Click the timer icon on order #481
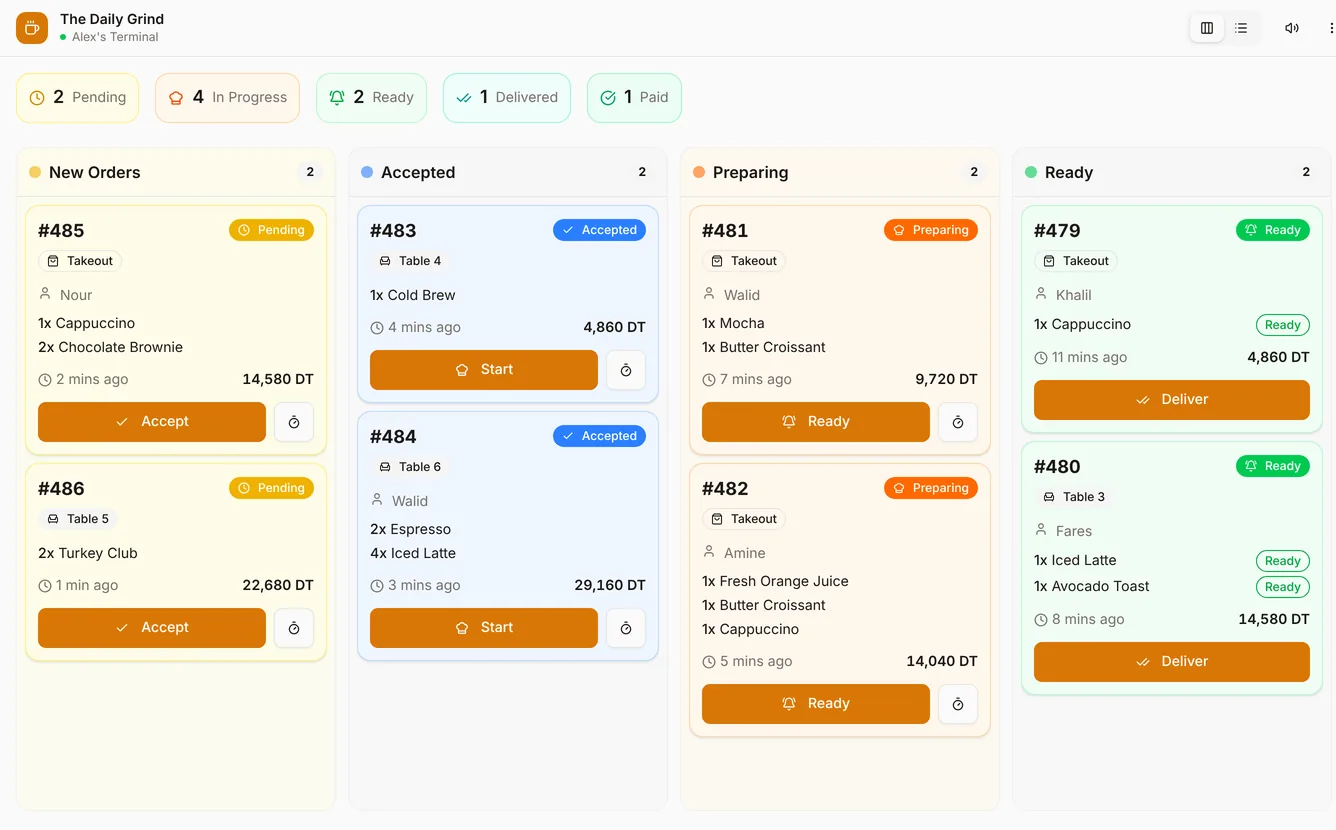 click(x=958, y=422)
